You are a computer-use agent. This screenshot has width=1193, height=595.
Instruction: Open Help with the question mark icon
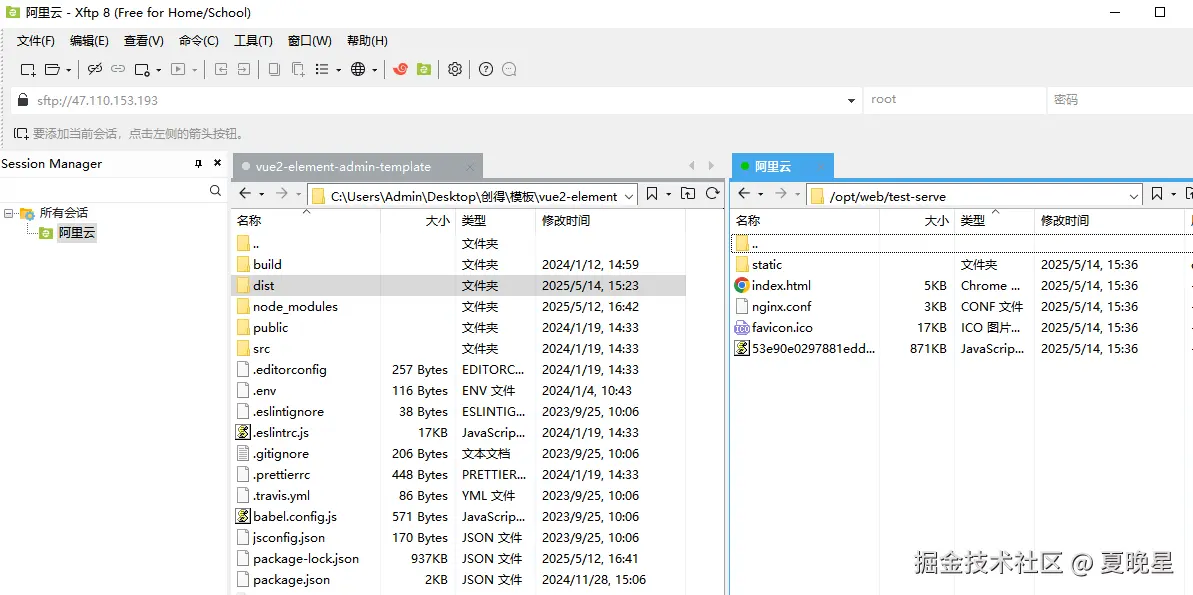[486, 69]
